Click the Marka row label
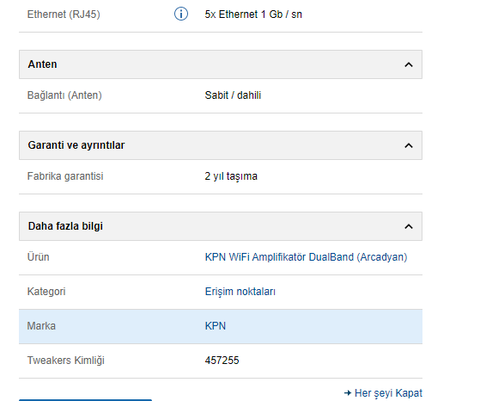Viewport: 480px width, 401px height. (41, 326)
